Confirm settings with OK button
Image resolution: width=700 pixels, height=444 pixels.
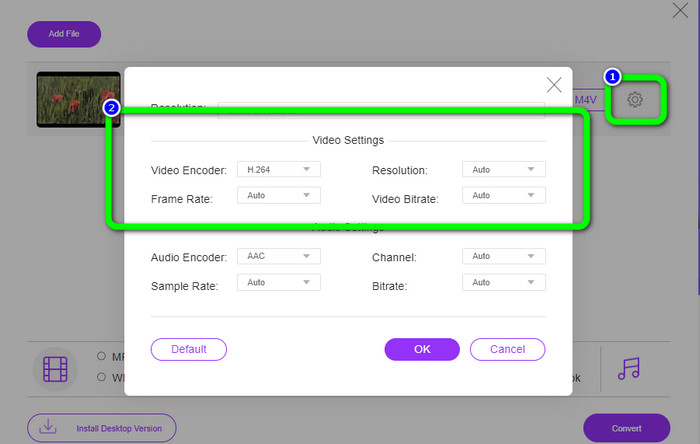pos(422,349)
